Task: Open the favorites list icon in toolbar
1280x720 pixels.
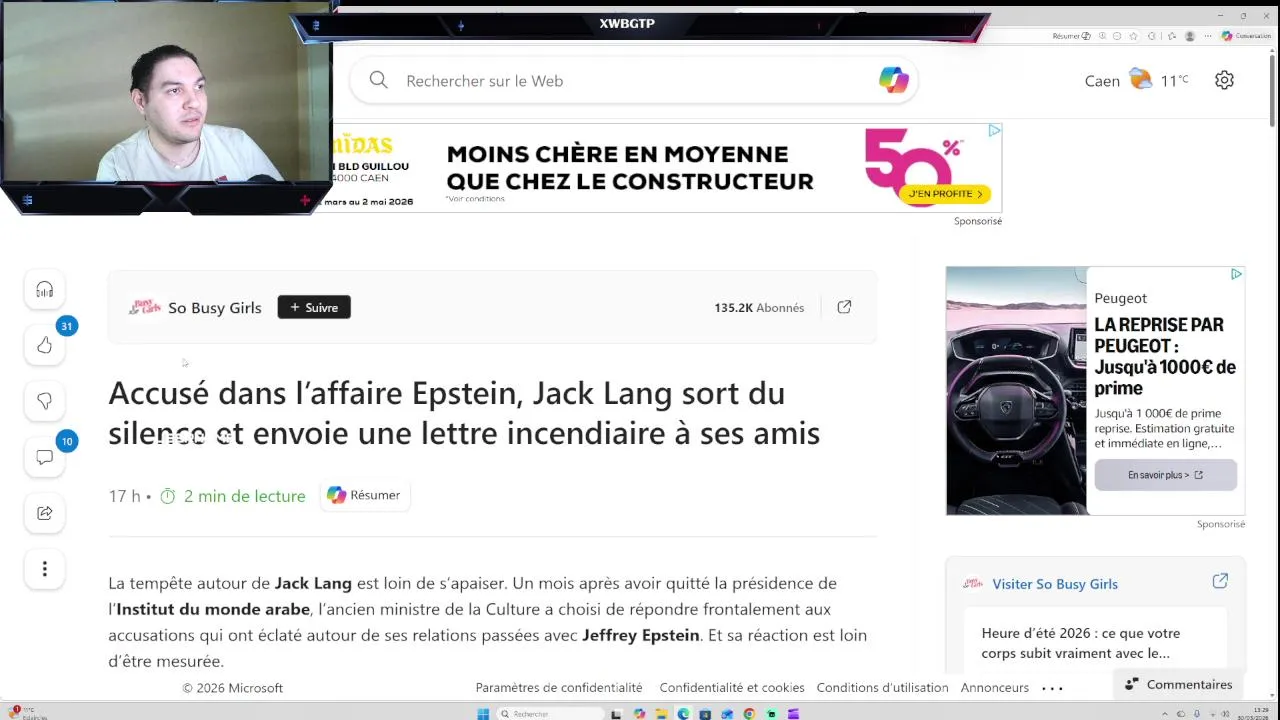Action: pos(1171,36)
